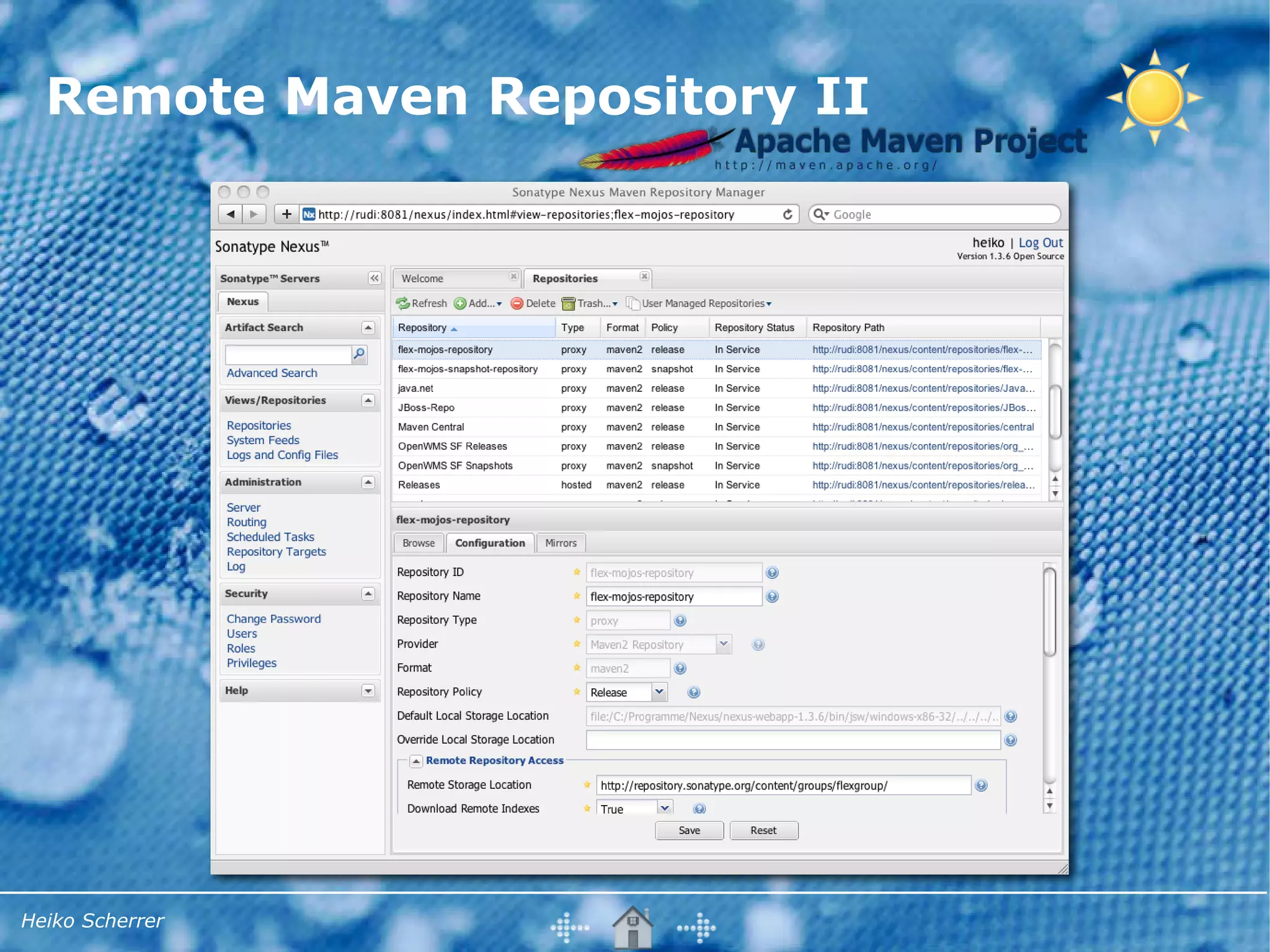Click help icon beside Repository Type

[x=680, y=621]
